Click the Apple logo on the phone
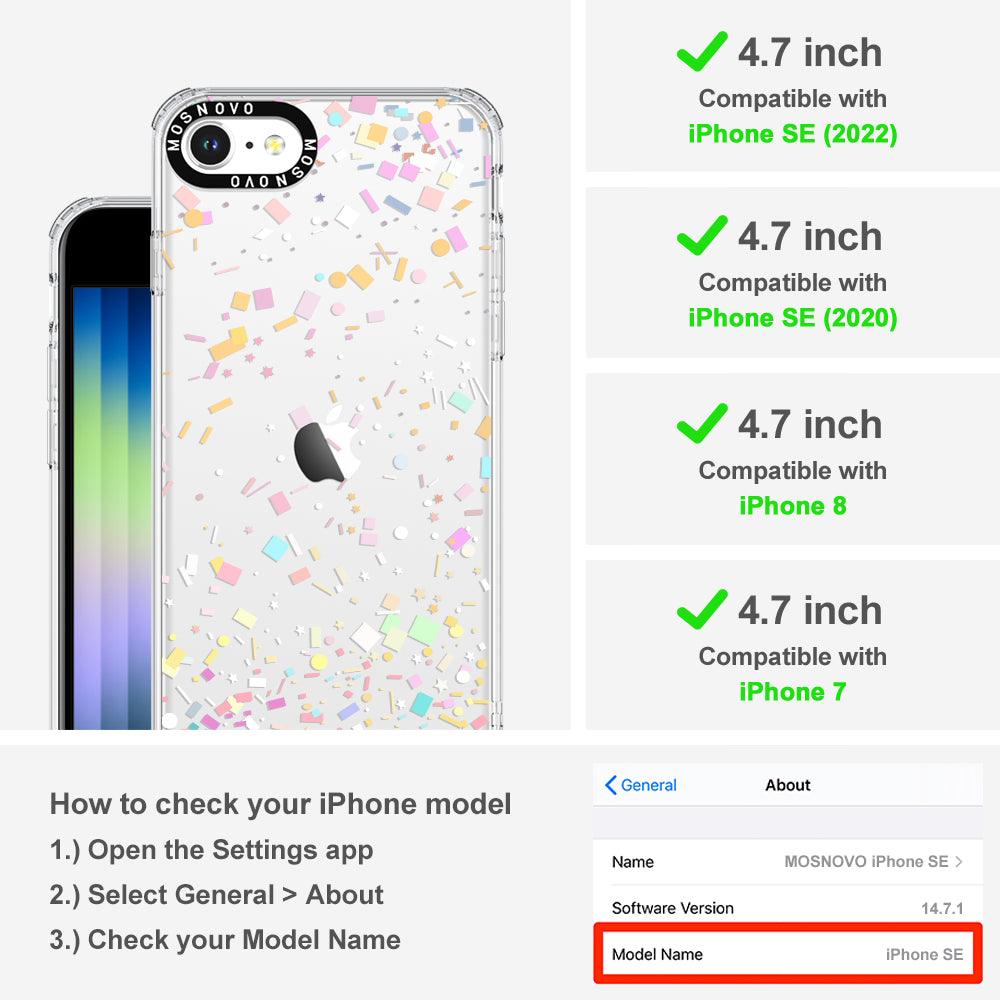Screen dimensions: 1000x1000 (x=328, y=445)
